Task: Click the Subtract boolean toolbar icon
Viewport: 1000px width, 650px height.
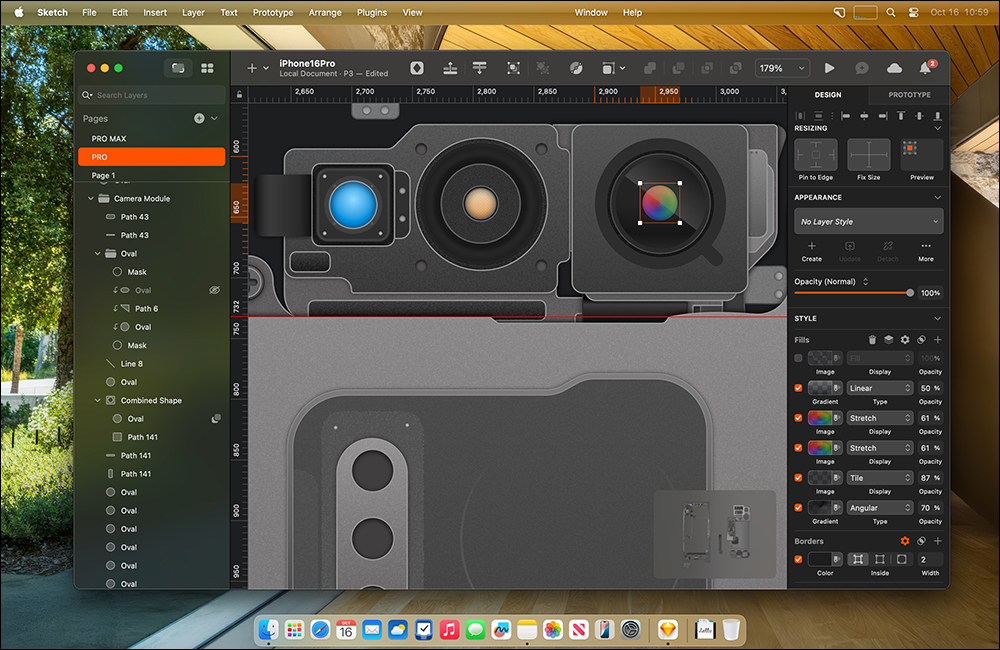Action: [679, 68]
